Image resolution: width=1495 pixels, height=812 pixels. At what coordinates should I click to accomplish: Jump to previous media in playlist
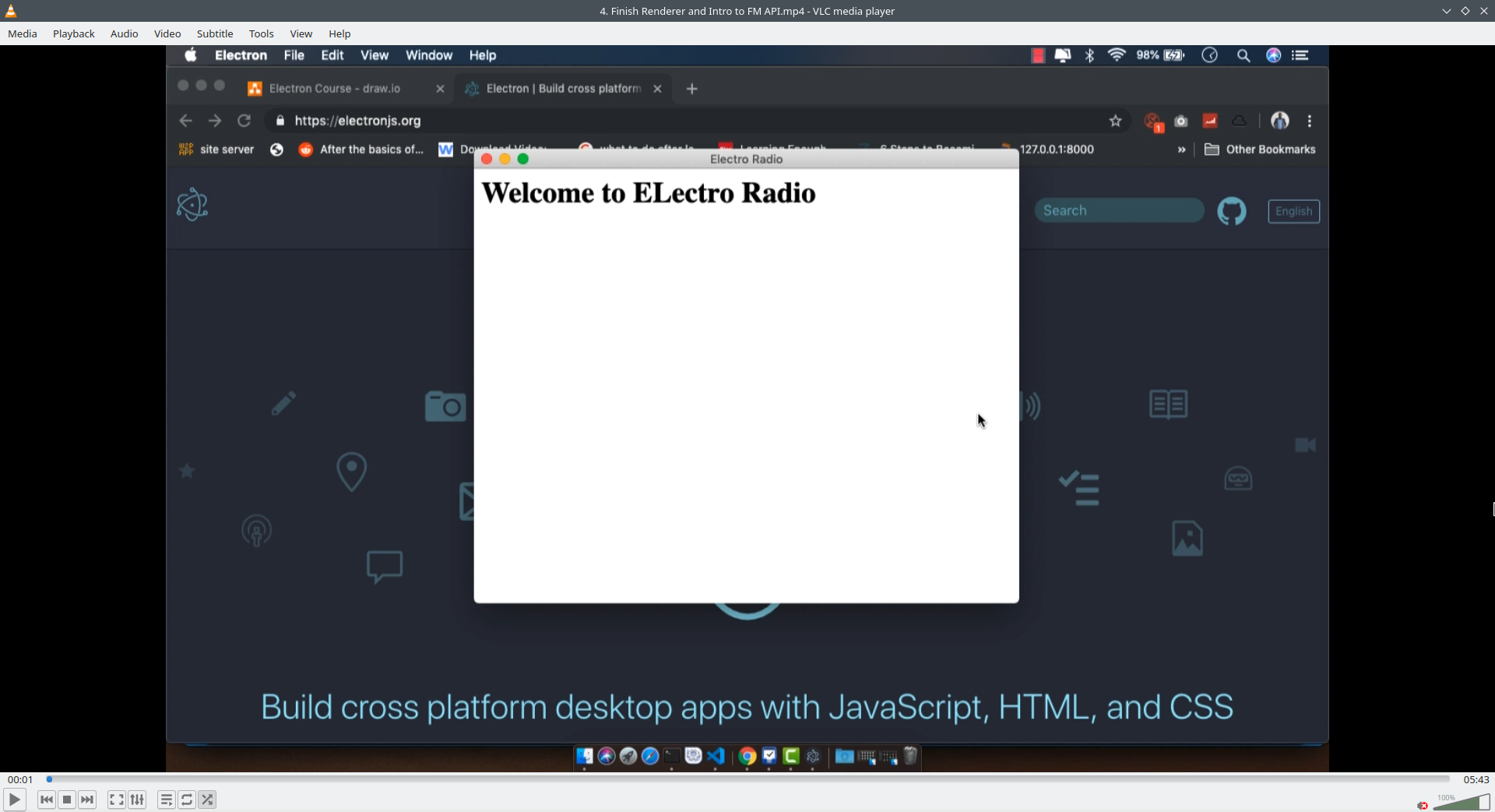click(x=47, y=800)
